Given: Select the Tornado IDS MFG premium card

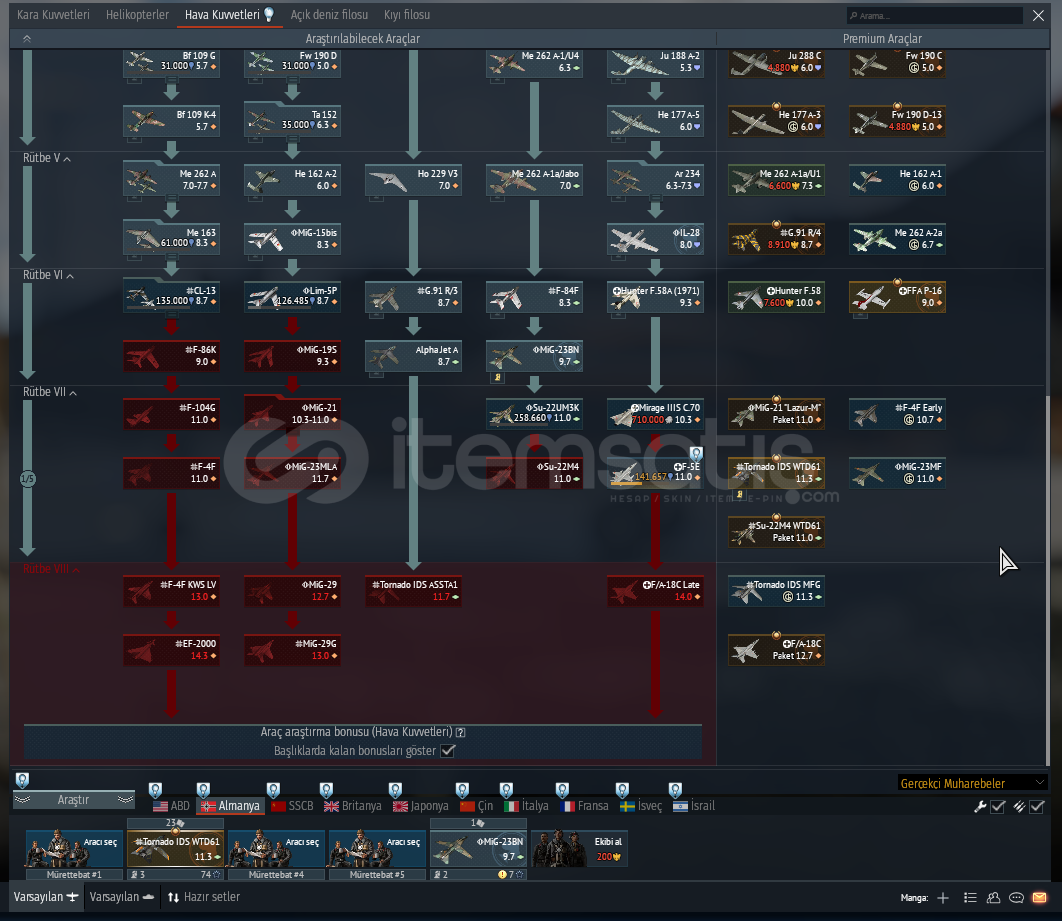Looking at the screenshot, I should point(776,591).
